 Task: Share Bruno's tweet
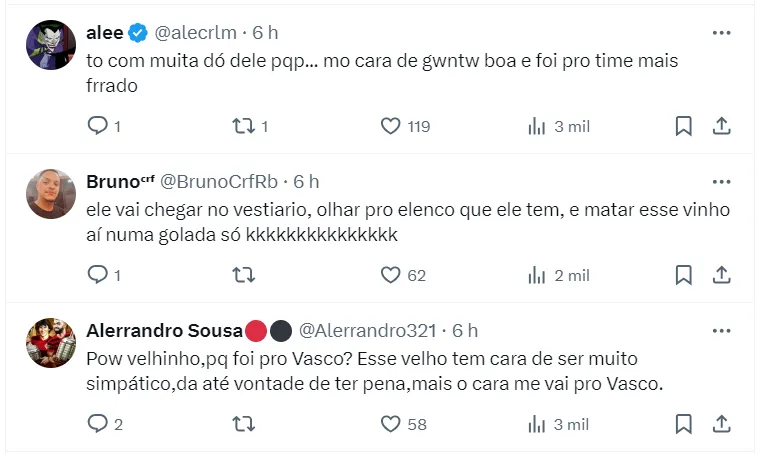(721, 275)
